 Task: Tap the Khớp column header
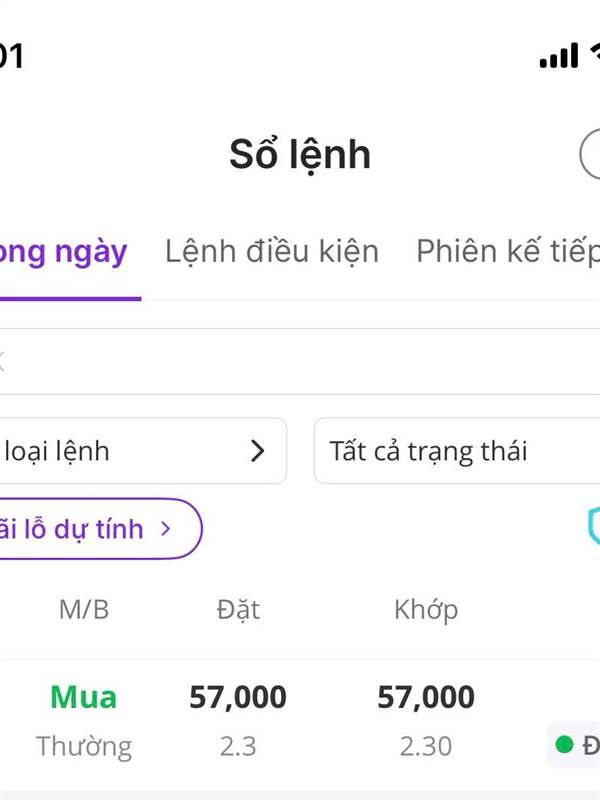tap(426, 609)
